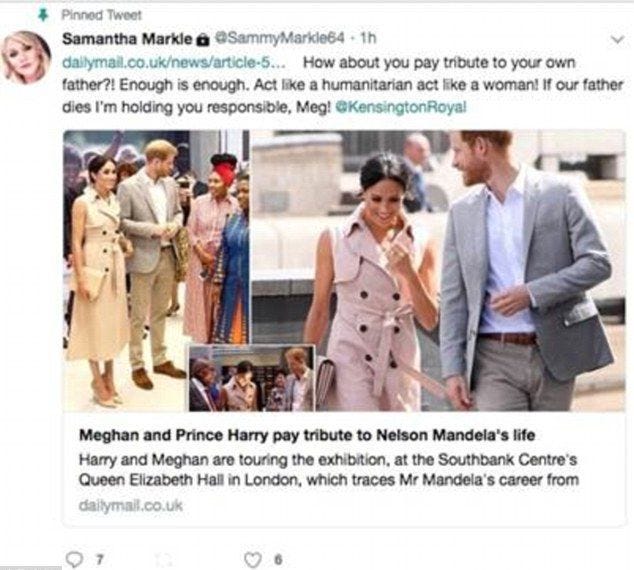Click the Samantha Markle display name
The height and width of the screenshot is (570, 634).
click(127, 39)
